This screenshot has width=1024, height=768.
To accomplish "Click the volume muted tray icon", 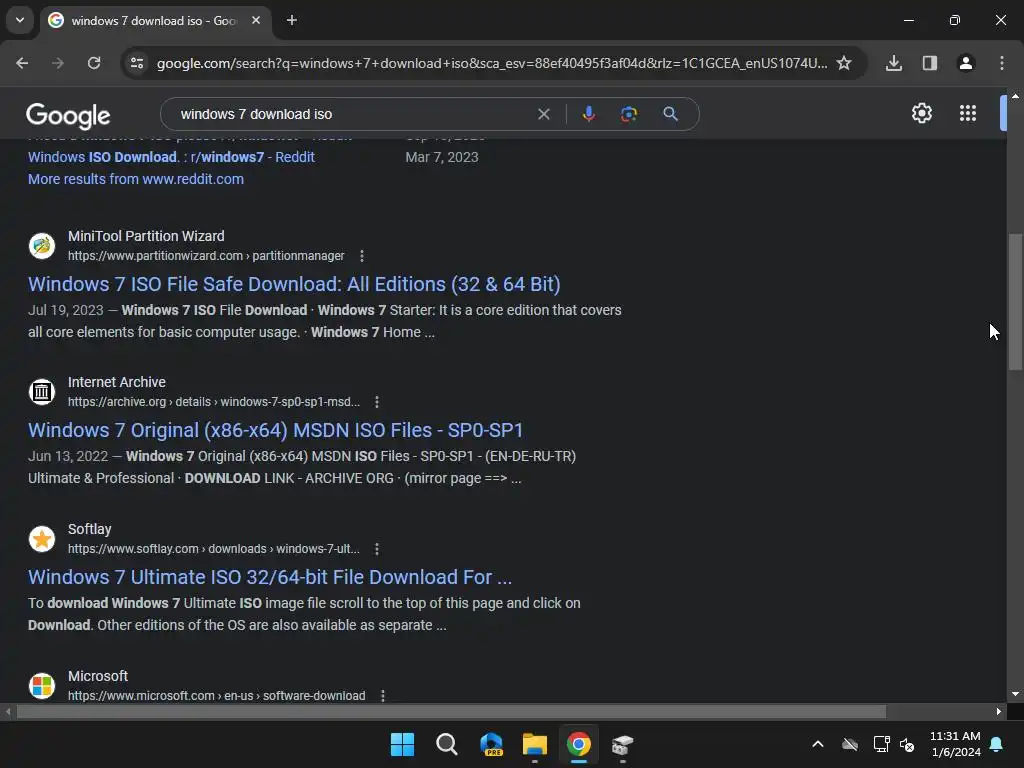I will 907,744.
